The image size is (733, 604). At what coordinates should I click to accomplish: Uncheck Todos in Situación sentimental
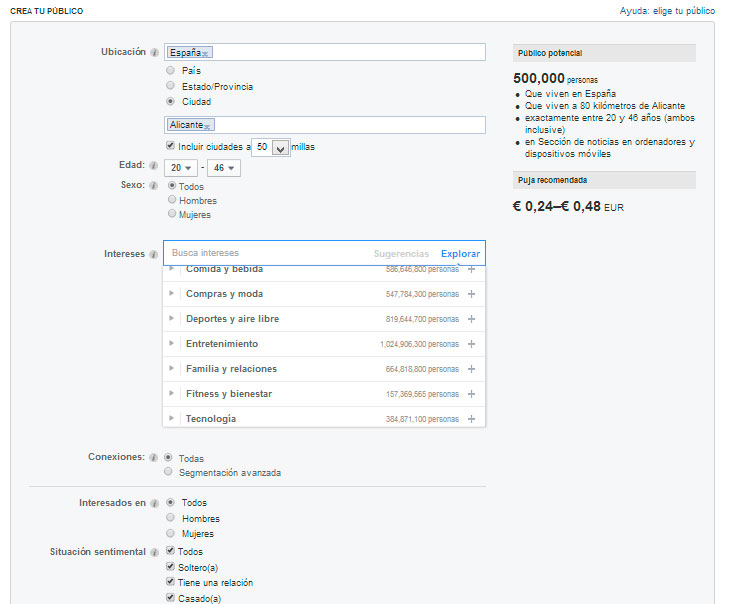pyautogui.click(x=171, y=551)
